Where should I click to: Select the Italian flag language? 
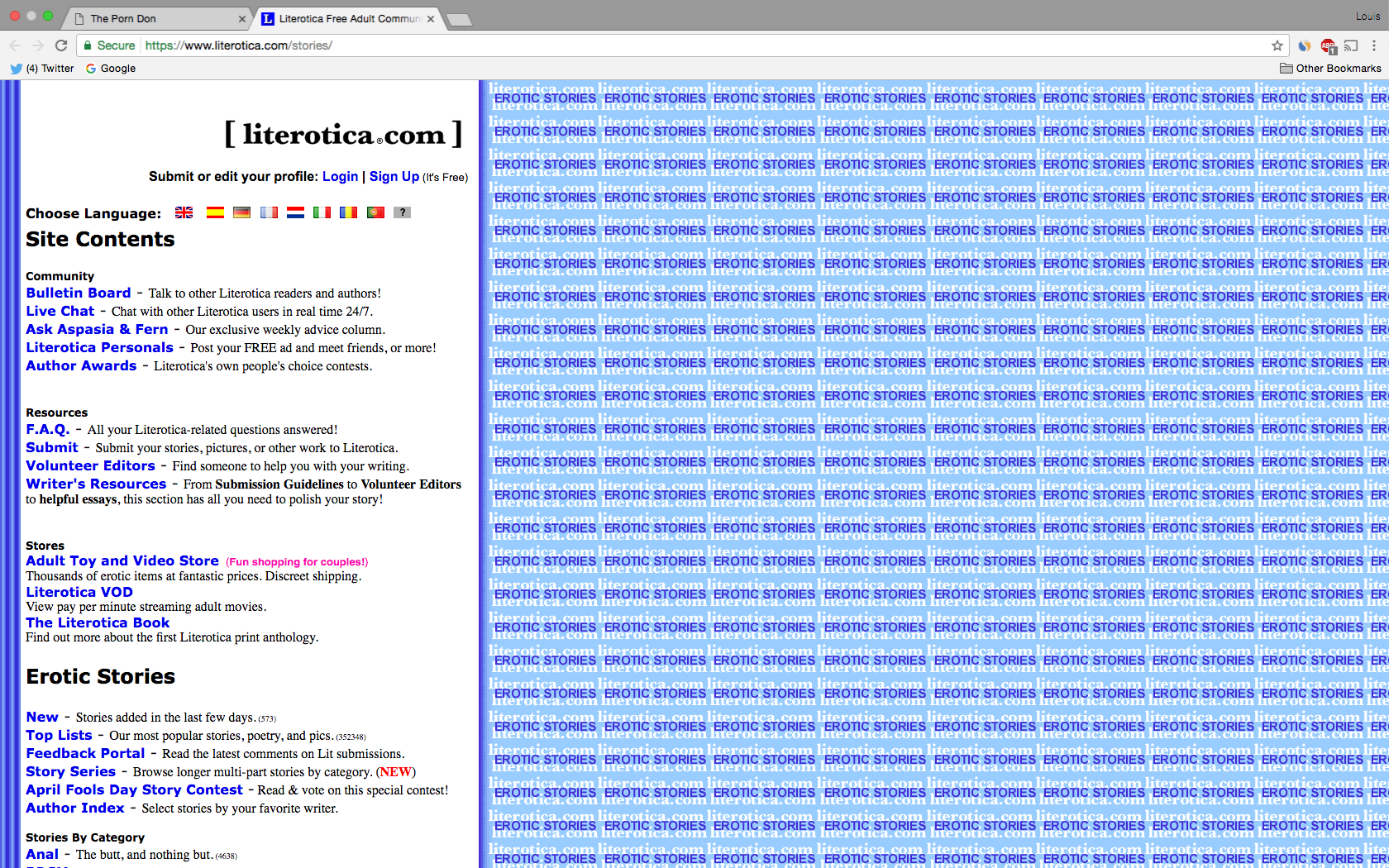[322, 212]
